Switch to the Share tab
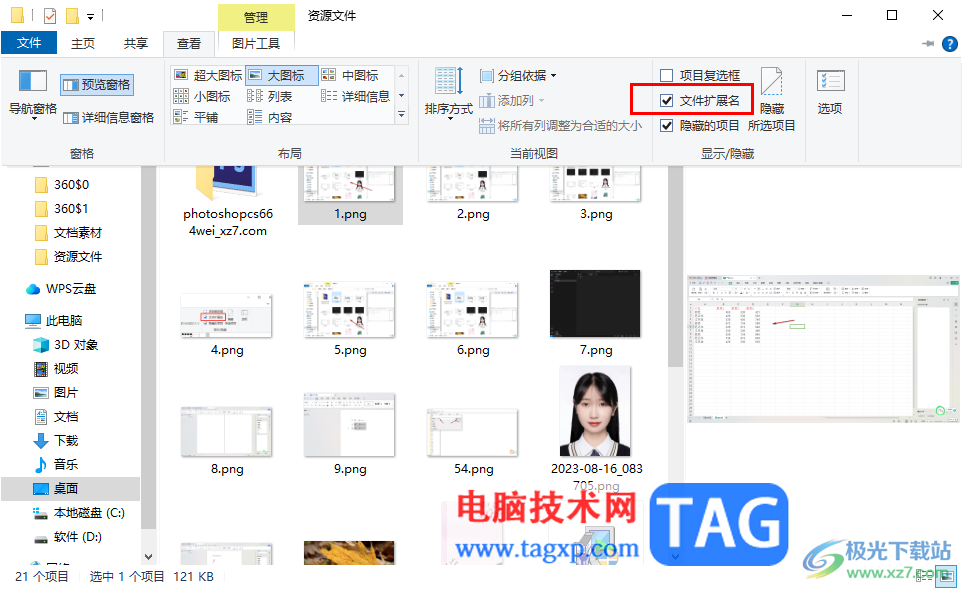The width and height of the screenshot is (962, 589). (136, 43)
